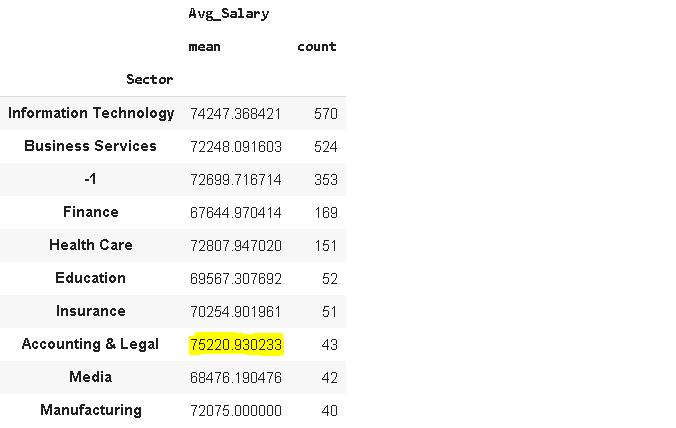This screenshot has height=428, width=676.
Task: Click the Finance row label
Action: (91, 212)
